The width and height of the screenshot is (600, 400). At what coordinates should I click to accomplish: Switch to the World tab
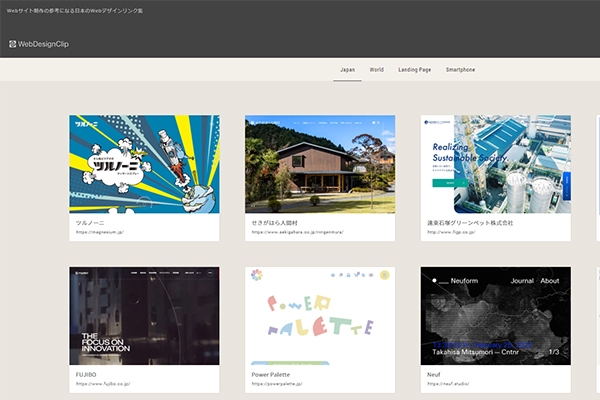[376, 70]
